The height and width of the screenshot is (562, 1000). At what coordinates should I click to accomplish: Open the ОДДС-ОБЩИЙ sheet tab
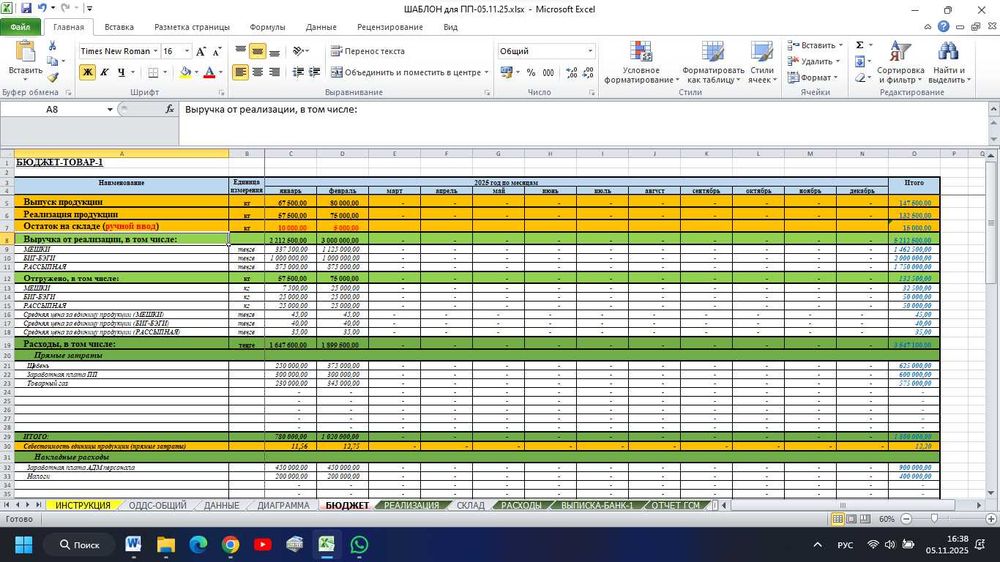tap(158, 505)
